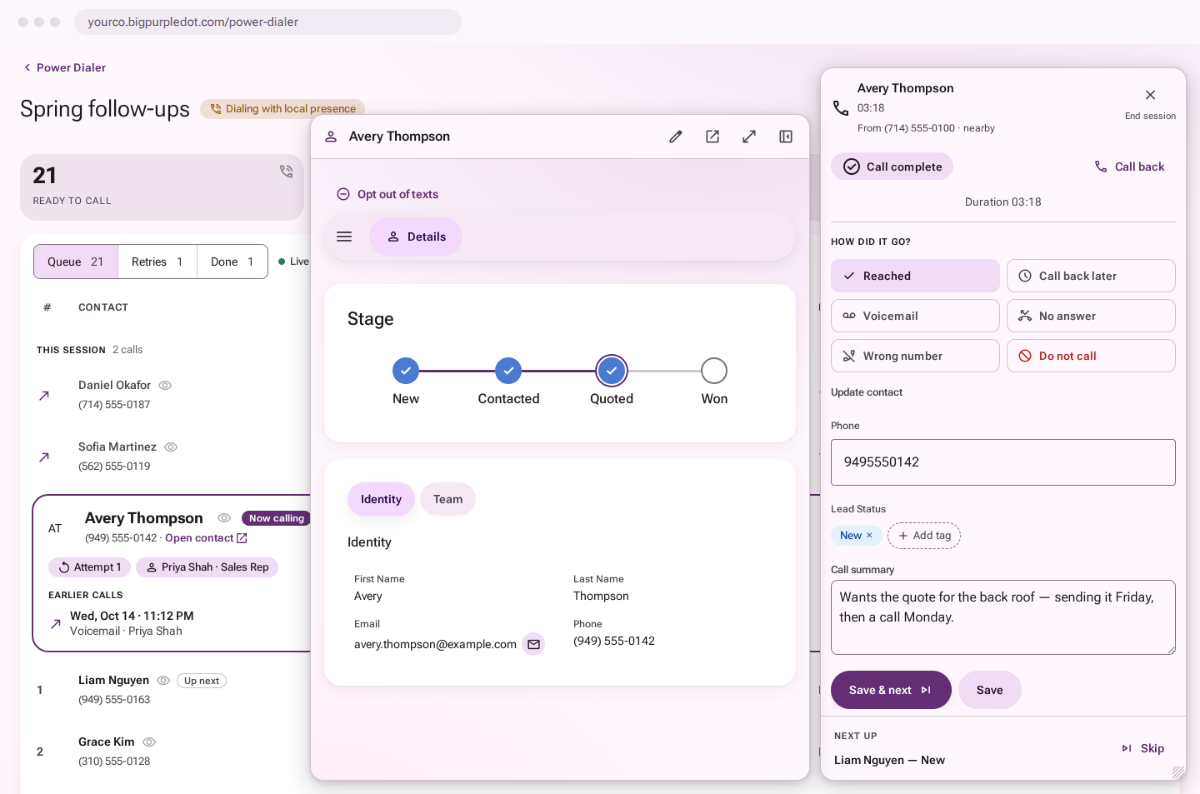Viewport: 1200px width, 794px height.
Task: Click the Call complete status chip
Action: [892, 167]
